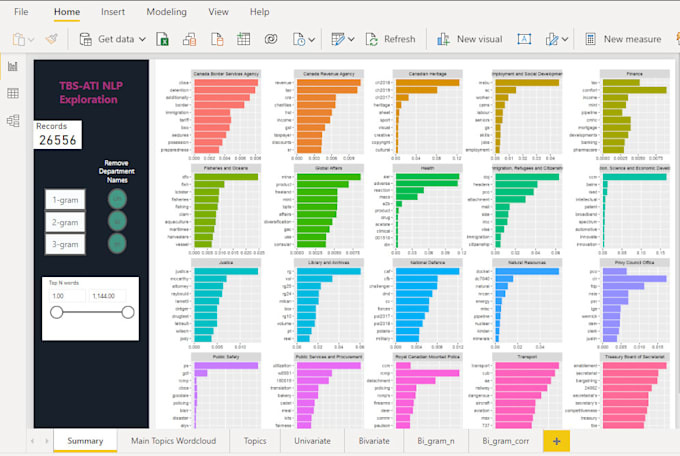Toggle the Tri department names circle
Screen dimensions: 680x456
pyautogui.click(x=117, y=243)
